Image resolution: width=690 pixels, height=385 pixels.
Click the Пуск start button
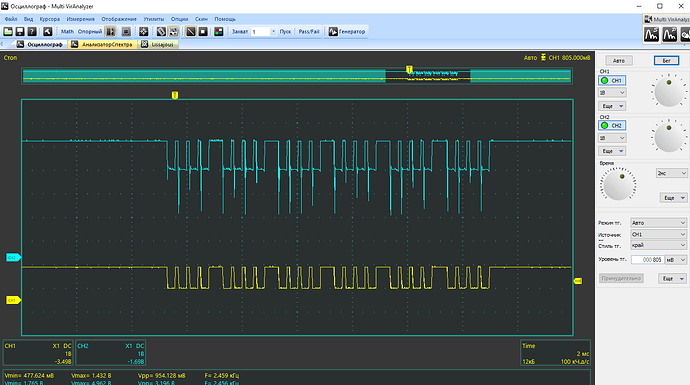285,32
